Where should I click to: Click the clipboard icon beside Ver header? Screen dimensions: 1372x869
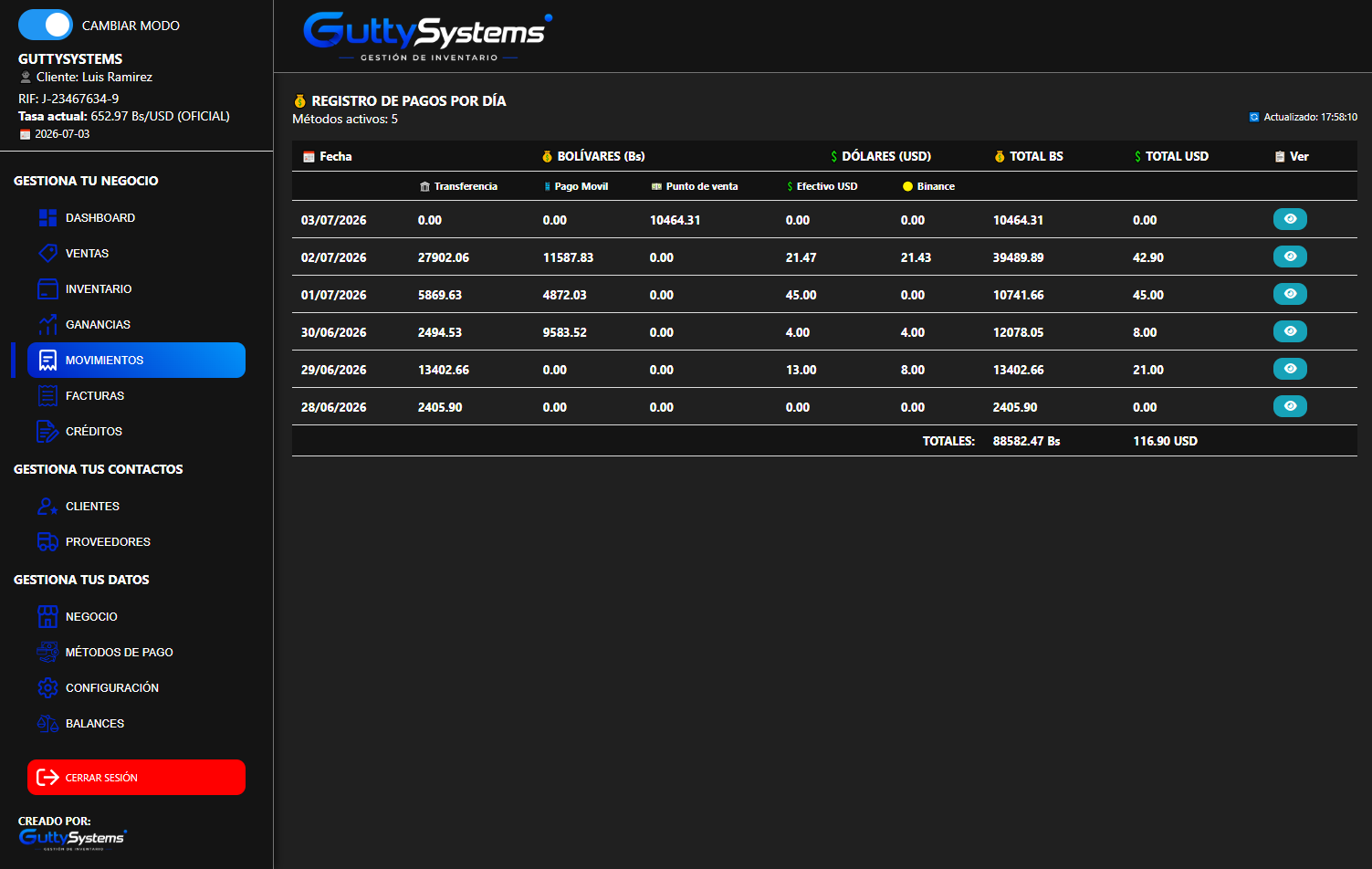point(1280,156)
